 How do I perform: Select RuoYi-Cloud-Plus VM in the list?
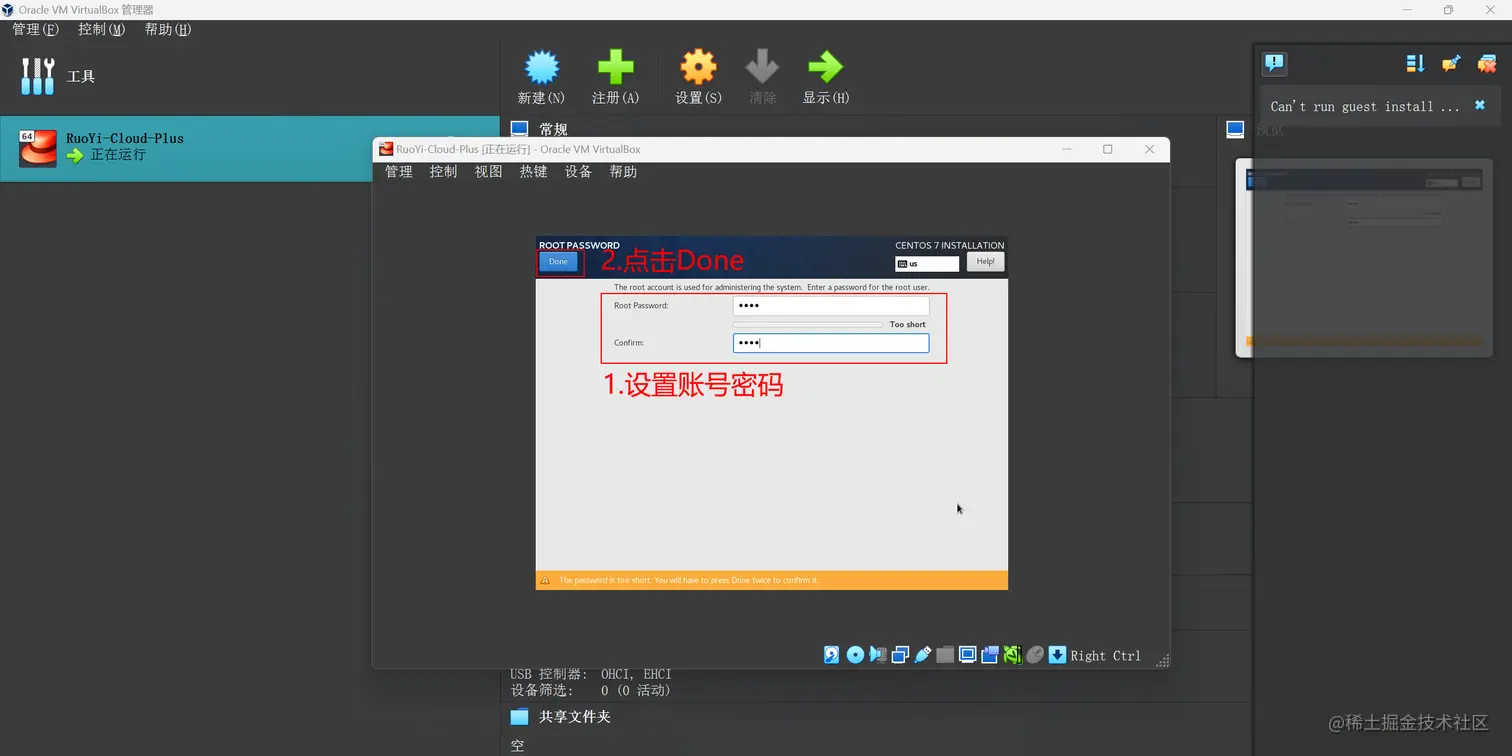pos(250,148)
